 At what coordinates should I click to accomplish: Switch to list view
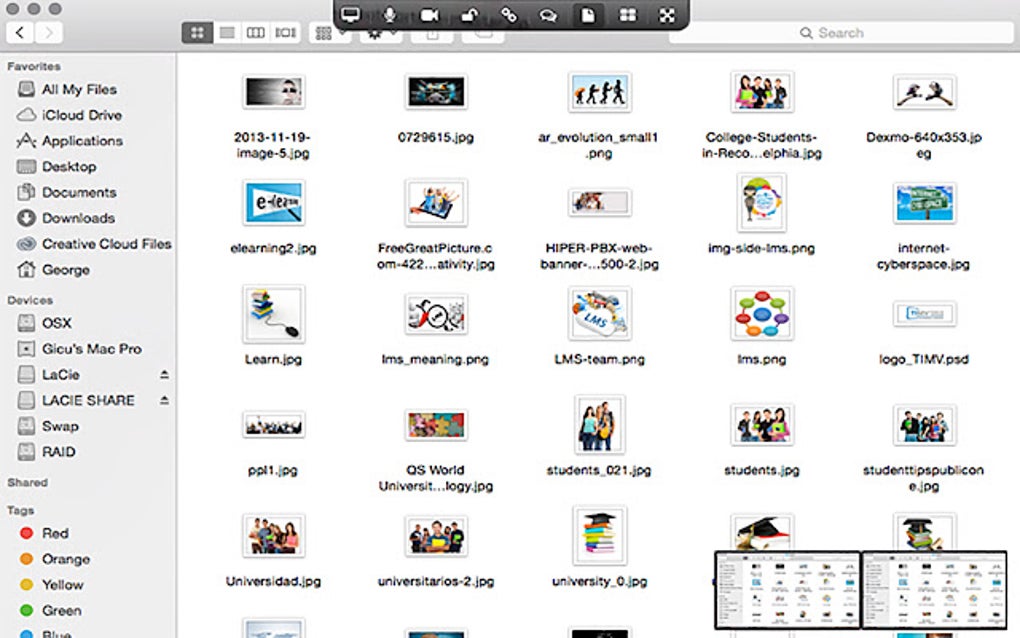click(226, 32)
